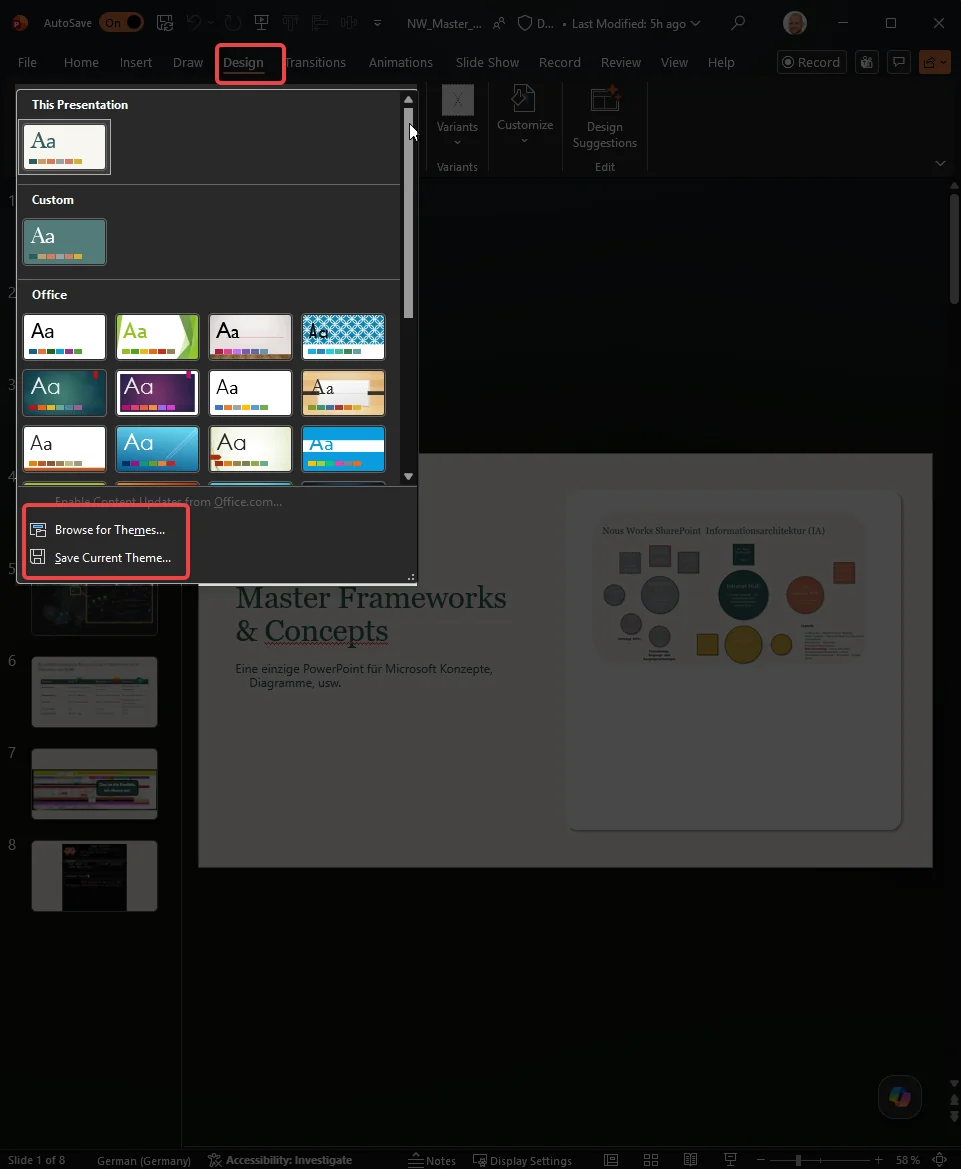This screenshot has height=1169, width=961.
Task: Open Display Settings
Action: [523, 1160]
